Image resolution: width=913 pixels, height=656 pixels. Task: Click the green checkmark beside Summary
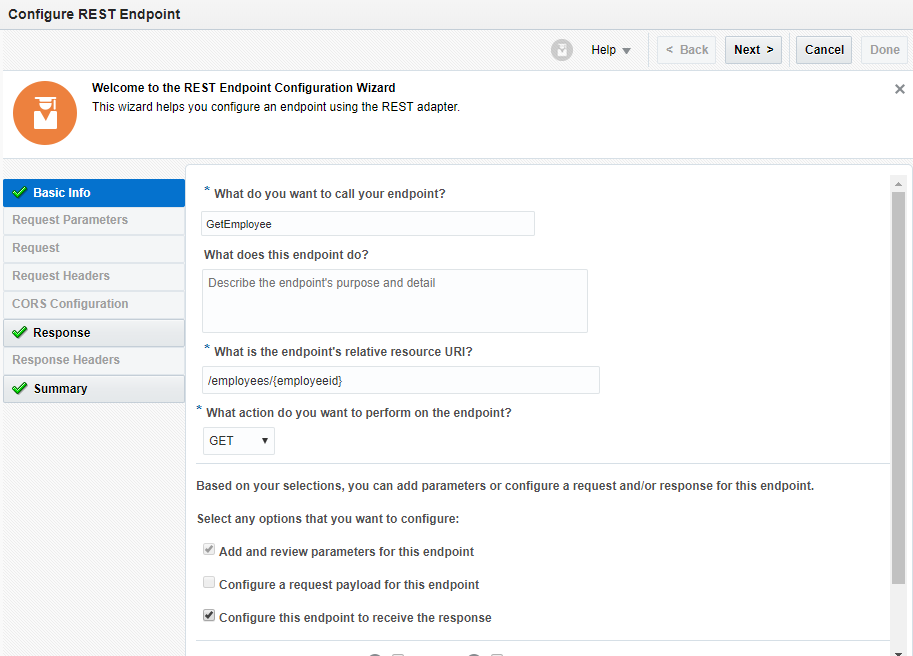(20, 389)
